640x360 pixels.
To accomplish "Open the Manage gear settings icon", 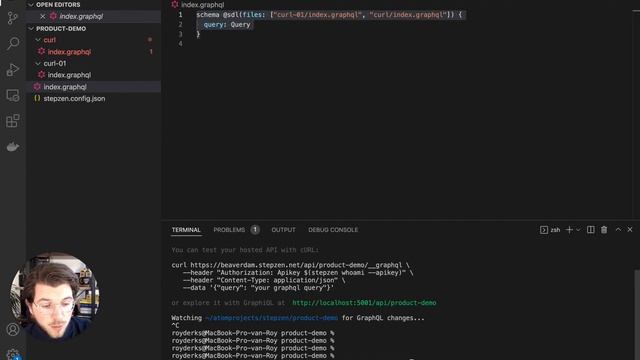I will coord(13,354).
